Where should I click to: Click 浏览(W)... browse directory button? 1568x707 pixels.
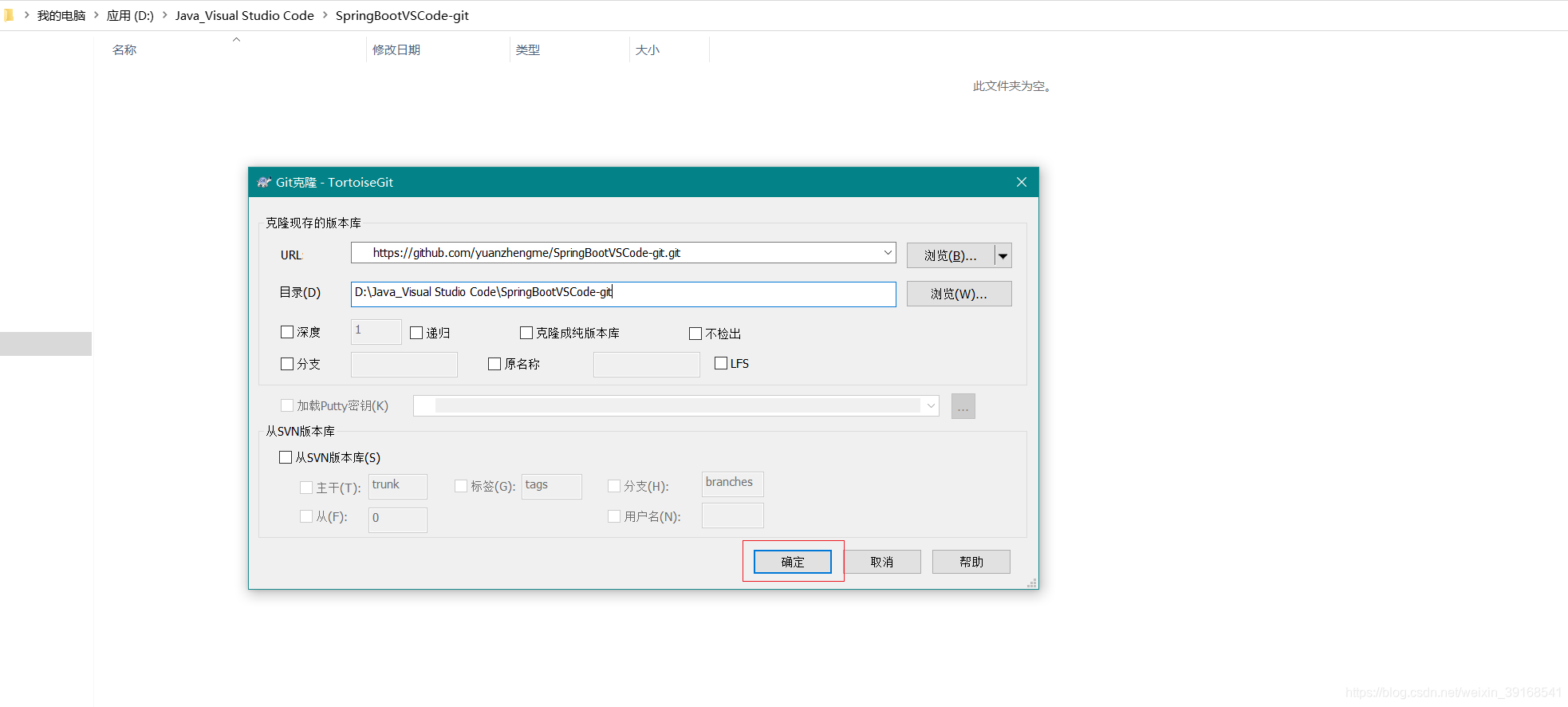coord(959,294)
